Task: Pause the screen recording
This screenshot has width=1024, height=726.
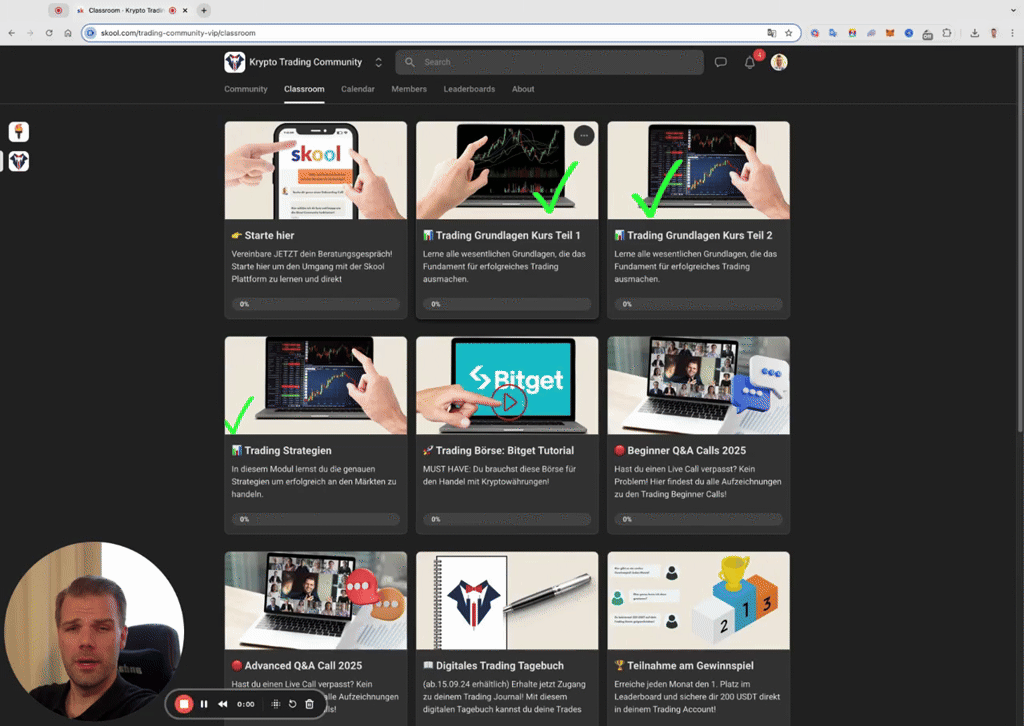Action: pos(204,704)
